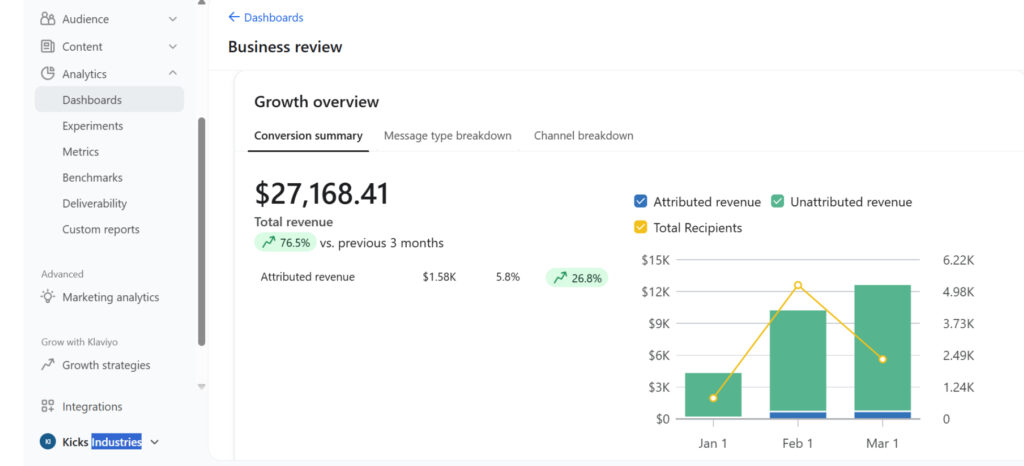Click the Content newspaper icon
This screenshot has height=466, width=1024.
coord(48,46)
